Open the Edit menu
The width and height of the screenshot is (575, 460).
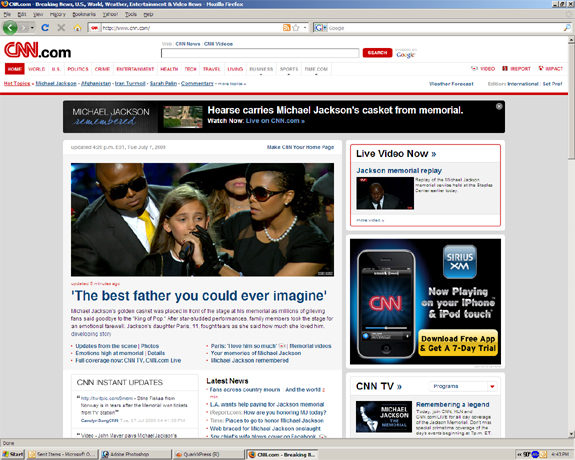click(x=22, y=14)
